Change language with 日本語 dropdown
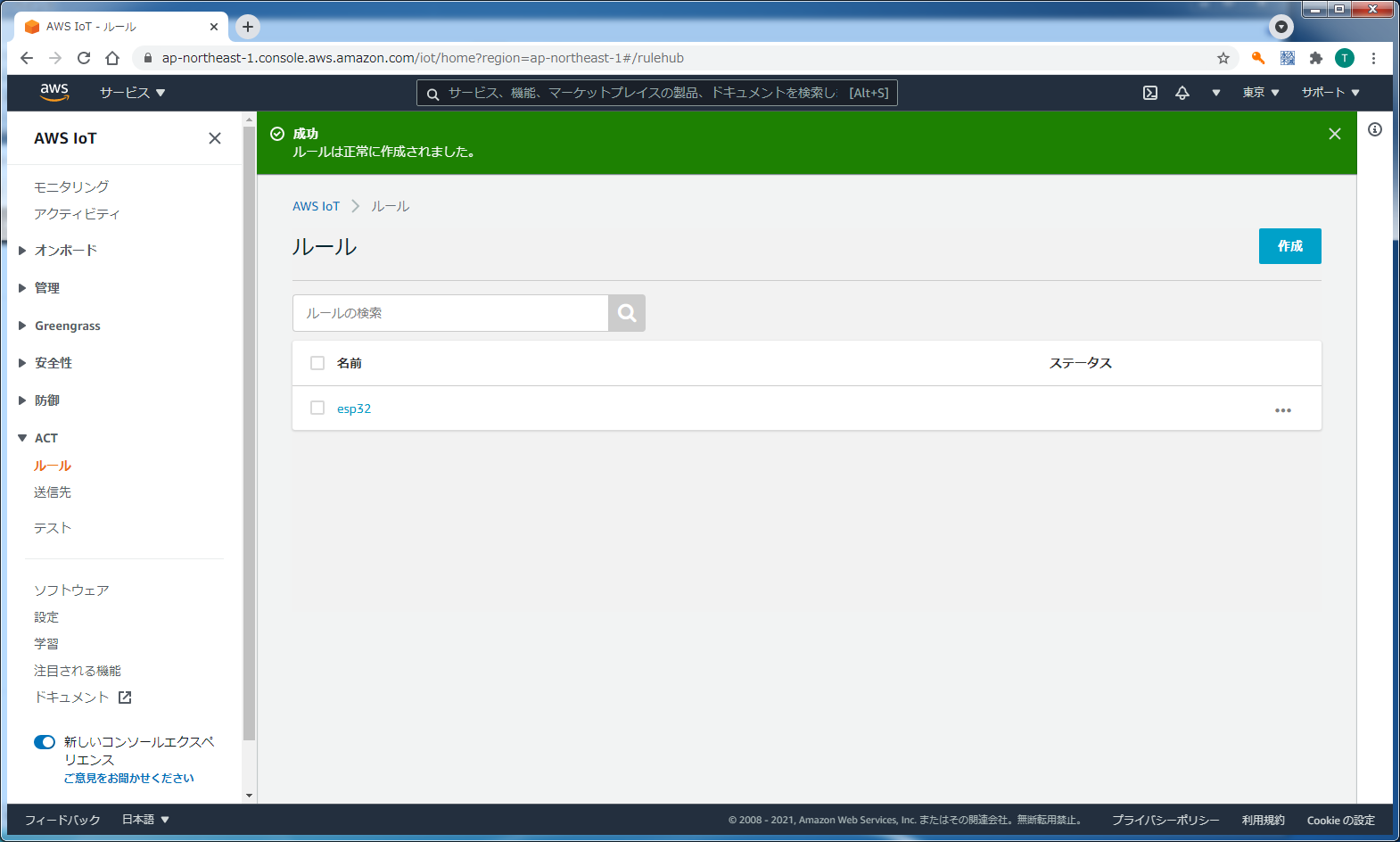This screenshot has width=1400, height=842. click(145, 820)
